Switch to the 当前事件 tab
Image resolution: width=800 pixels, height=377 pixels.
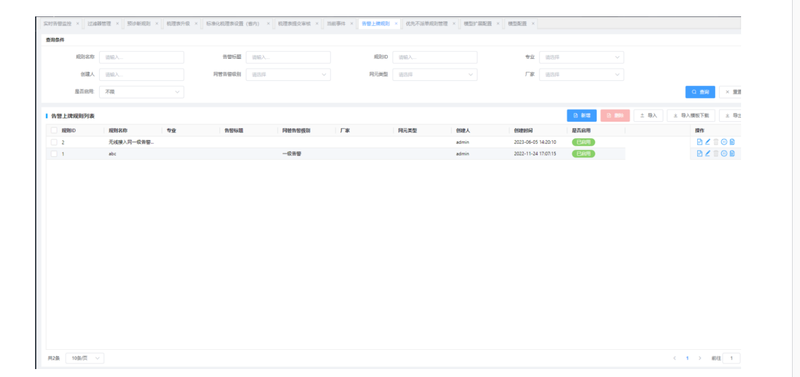click(336, 23)
